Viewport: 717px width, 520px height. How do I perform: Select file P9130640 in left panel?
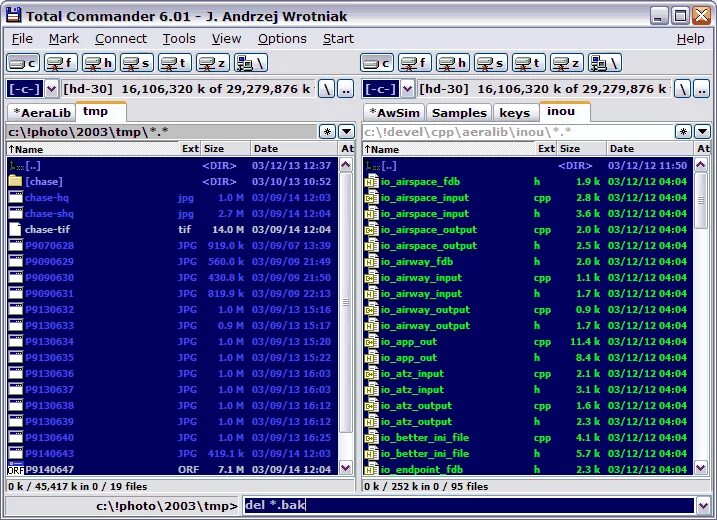tap(172, 438)
